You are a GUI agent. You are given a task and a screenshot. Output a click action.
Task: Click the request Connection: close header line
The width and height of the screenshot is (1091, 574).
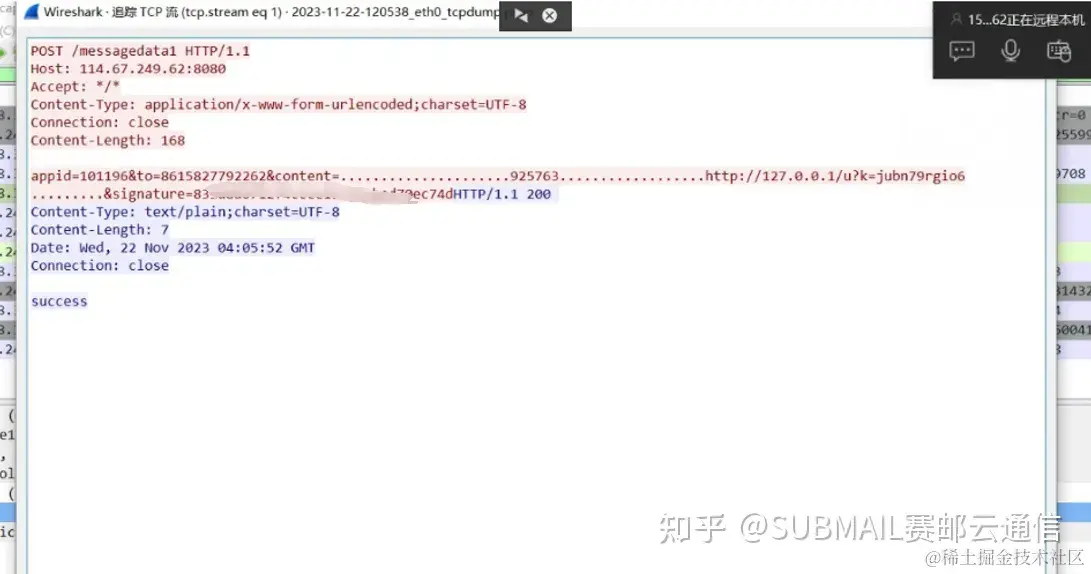tap(99, 122)
